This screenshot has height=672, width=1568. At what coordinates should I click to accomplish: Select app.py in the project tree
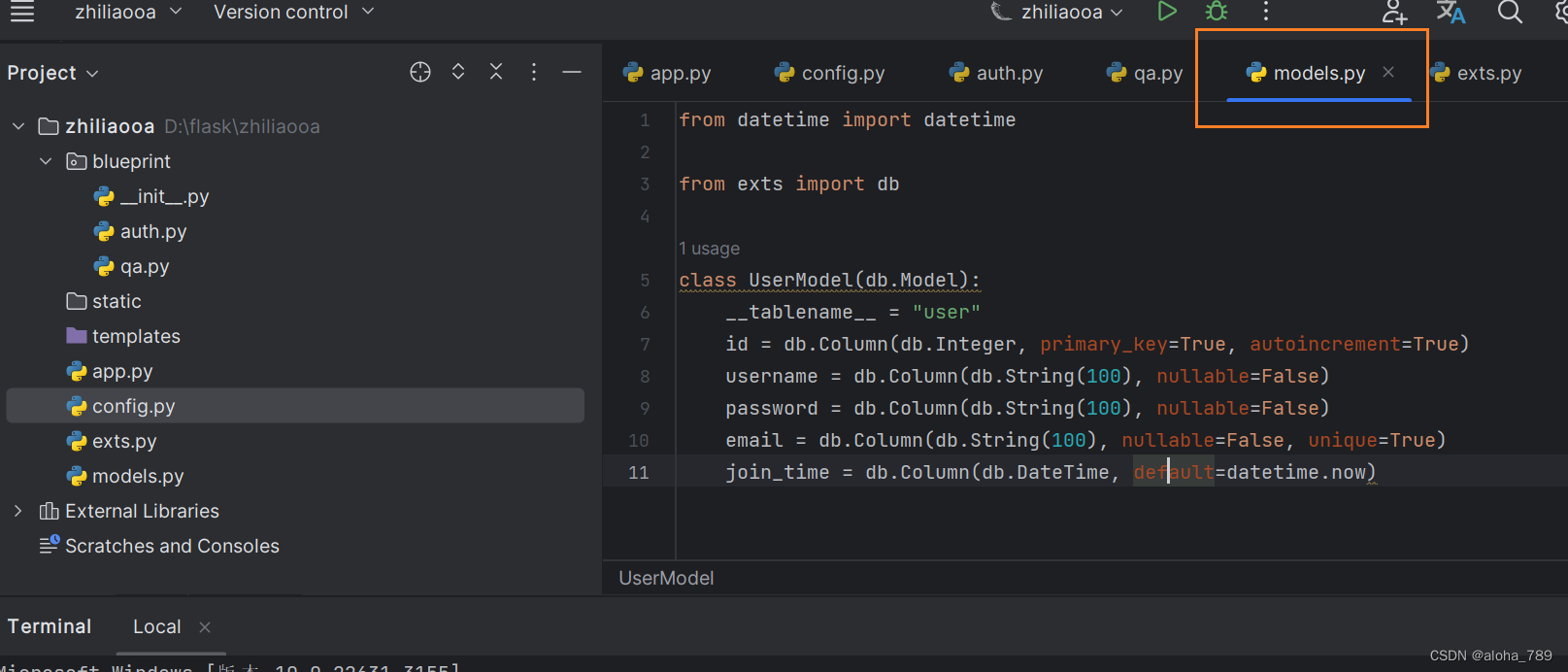pyautogui.click(x=110, y=371)
